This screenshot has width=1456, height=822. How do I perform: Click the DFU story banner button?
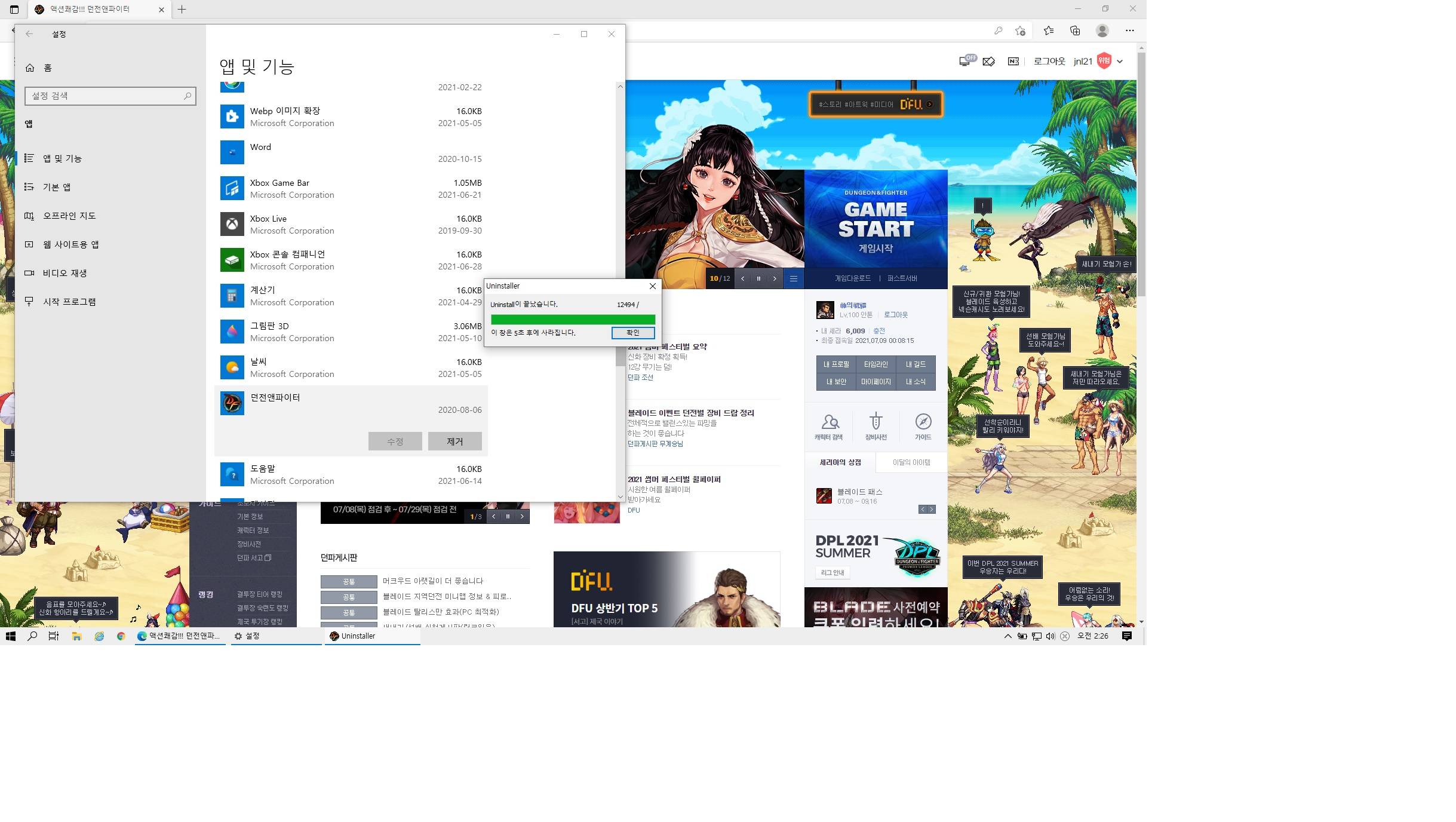click(x=876, y=105)
